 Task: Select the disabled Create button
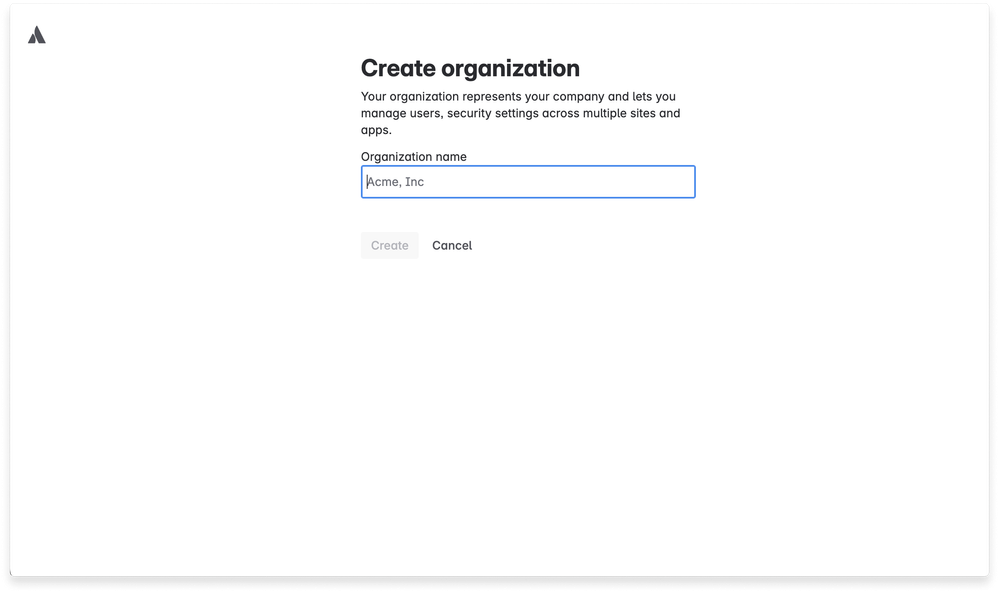[x=389, y=246]
